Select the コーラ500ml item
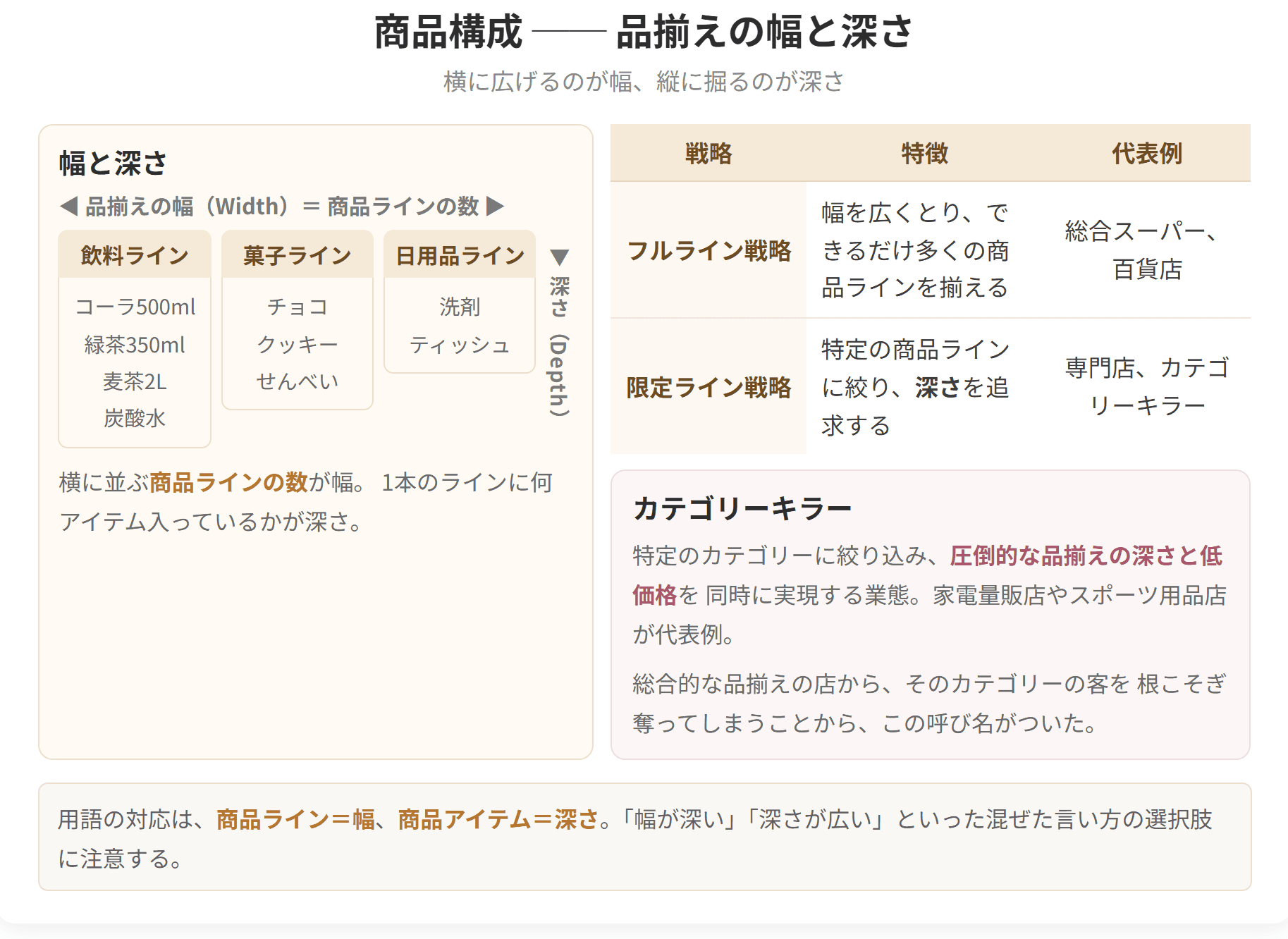 pos(135,307)
